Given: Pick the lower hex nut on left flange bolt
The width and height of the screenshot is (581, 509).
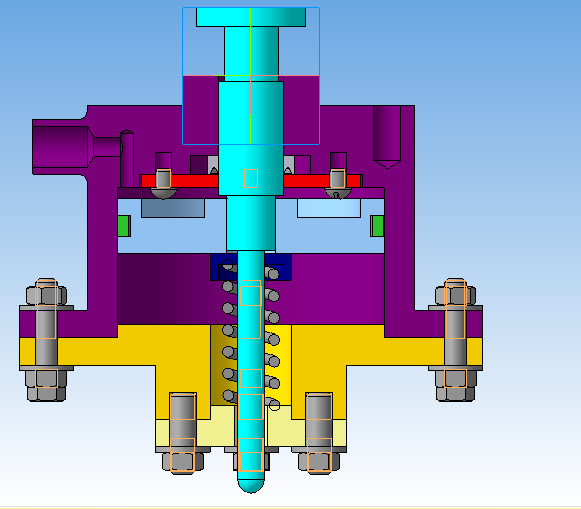Looking at the screenshot, I should (x=47, y=385).
